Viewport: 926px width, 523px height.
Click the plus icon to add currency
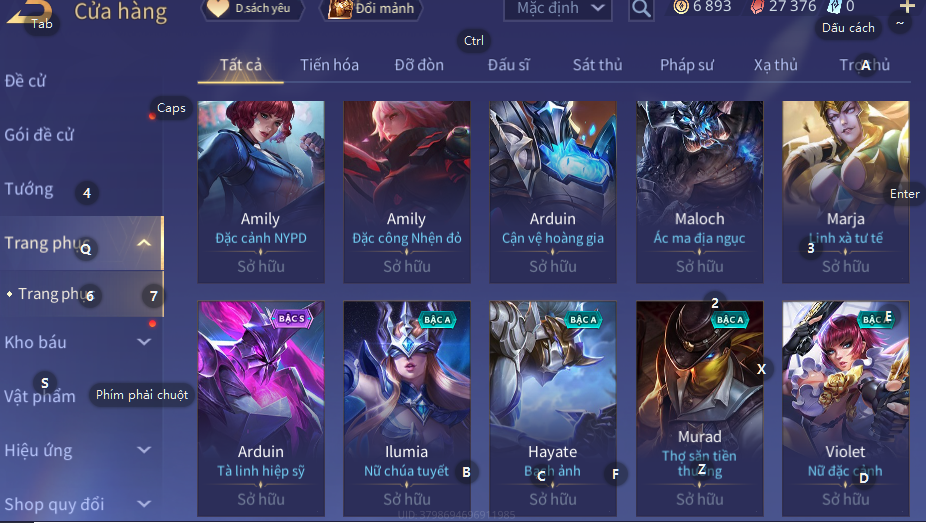pyautogui.click(x=907, y=7)
